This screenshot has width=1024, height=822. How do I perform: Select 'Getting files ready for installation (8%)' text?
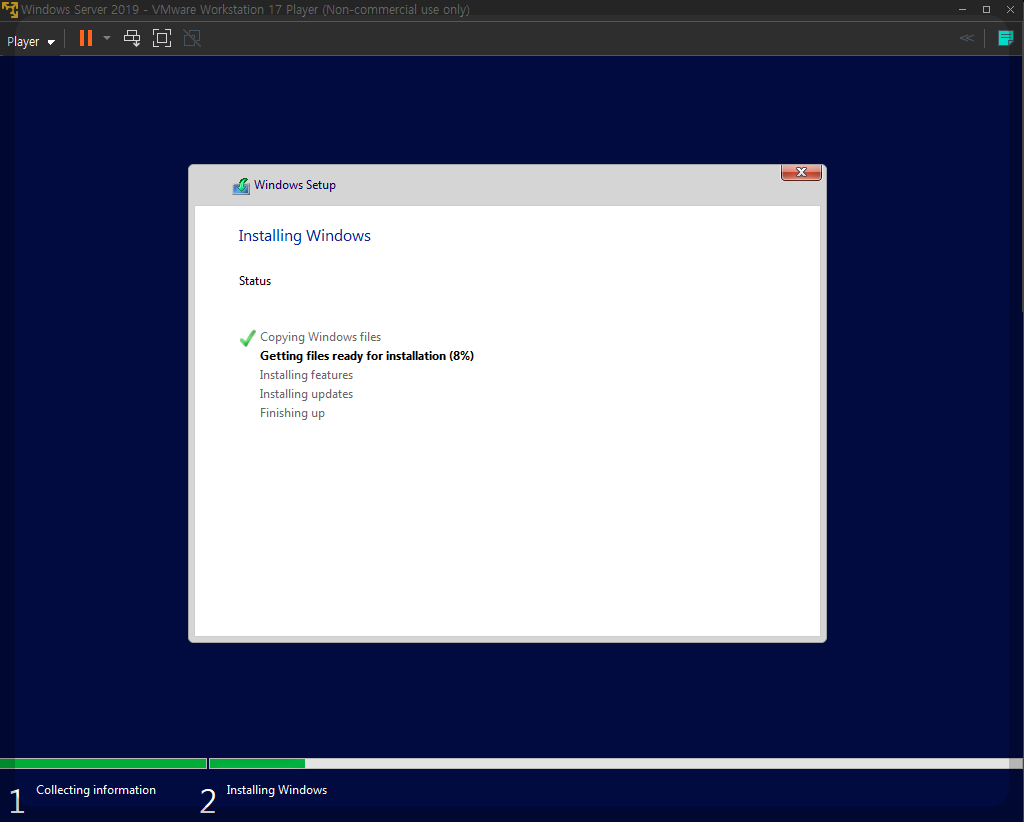point(367,356)
